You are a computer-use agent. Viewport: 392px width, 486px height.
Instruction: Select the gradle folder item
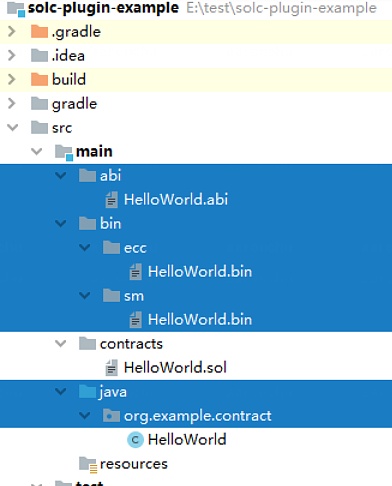74,104
